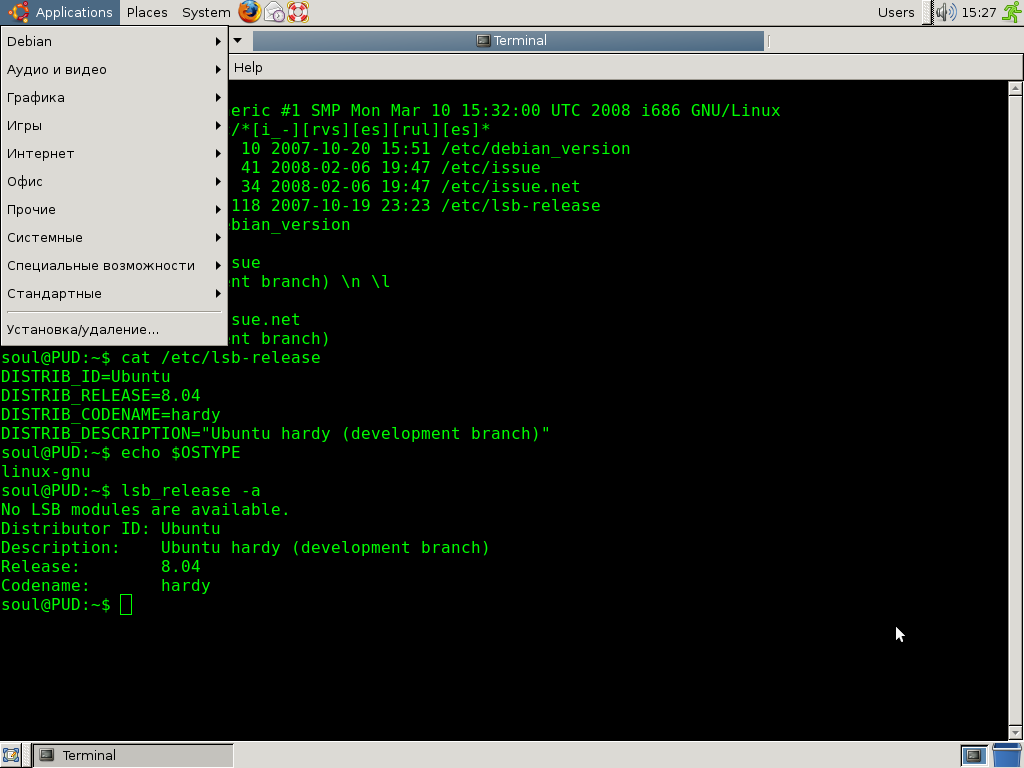Screen dimensions: 1024x768
Task: Click the terminal vertical scrollbar track
Action: [x=1015, y=410]
